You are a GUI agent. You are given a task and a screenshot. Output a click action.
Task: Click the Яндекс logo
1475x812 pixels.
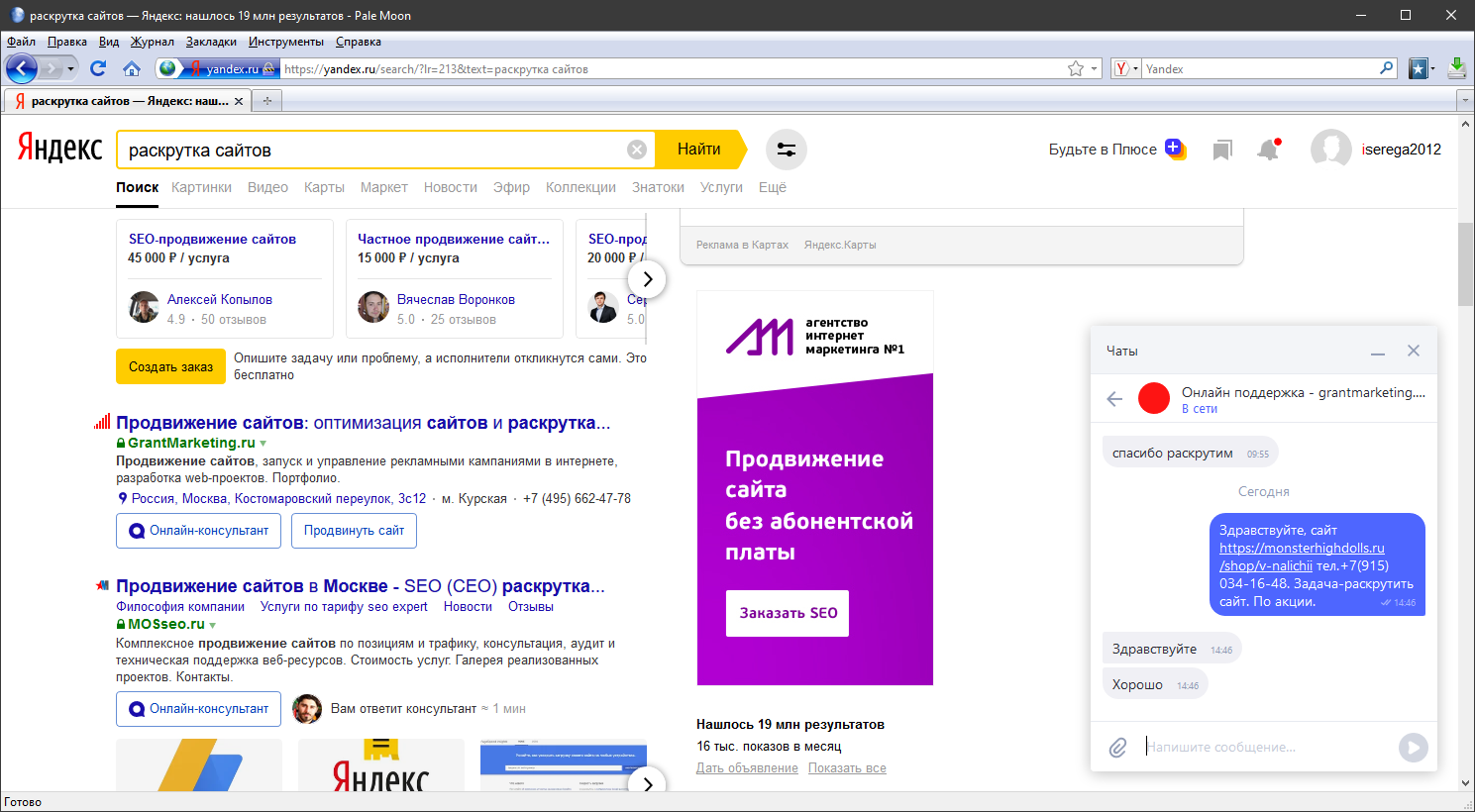[x=60, y=149]
